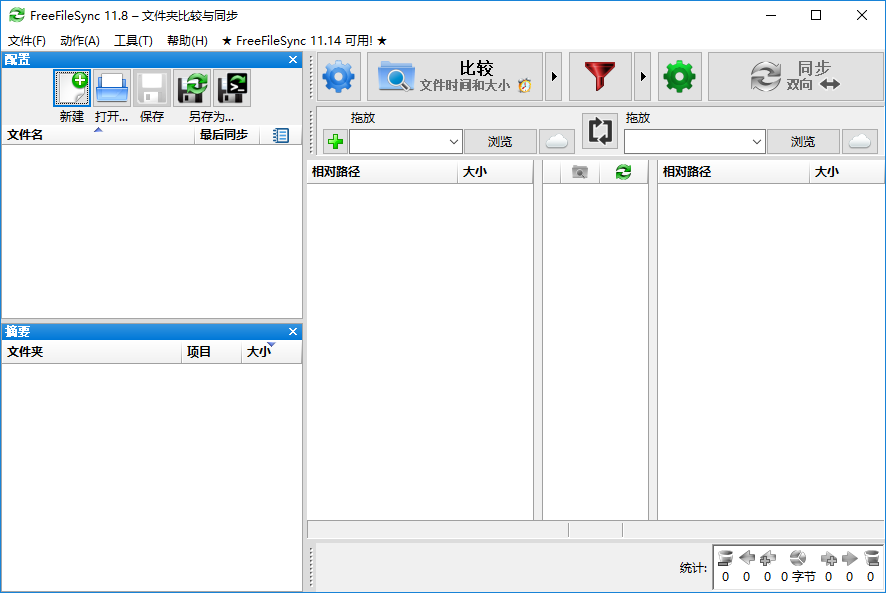Click the swap sides icon between folder panes
Image resolution: width=886 pixels, height=593 pixels.
coord(600,131)
